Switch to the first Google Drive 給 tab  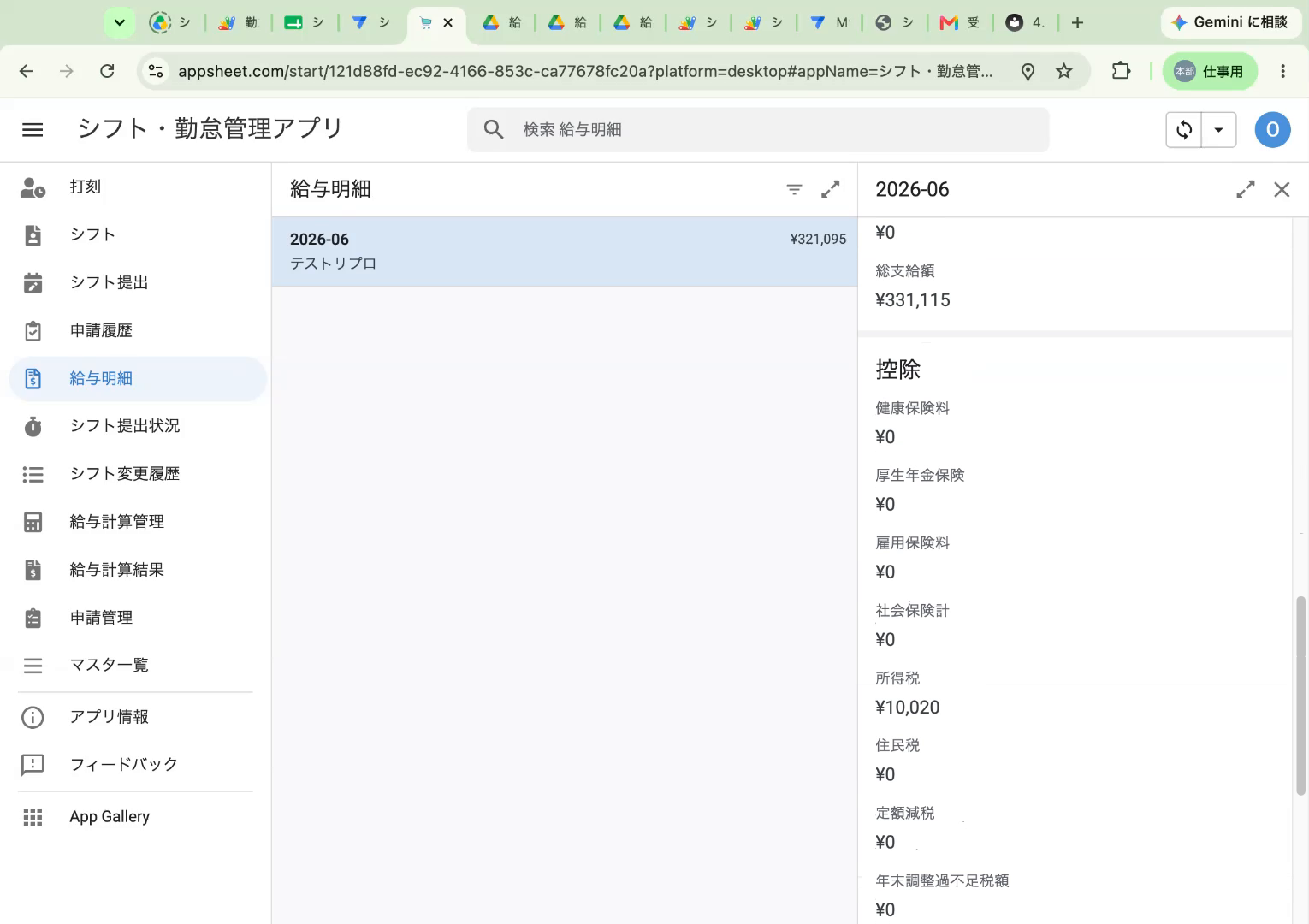[501, 23]
